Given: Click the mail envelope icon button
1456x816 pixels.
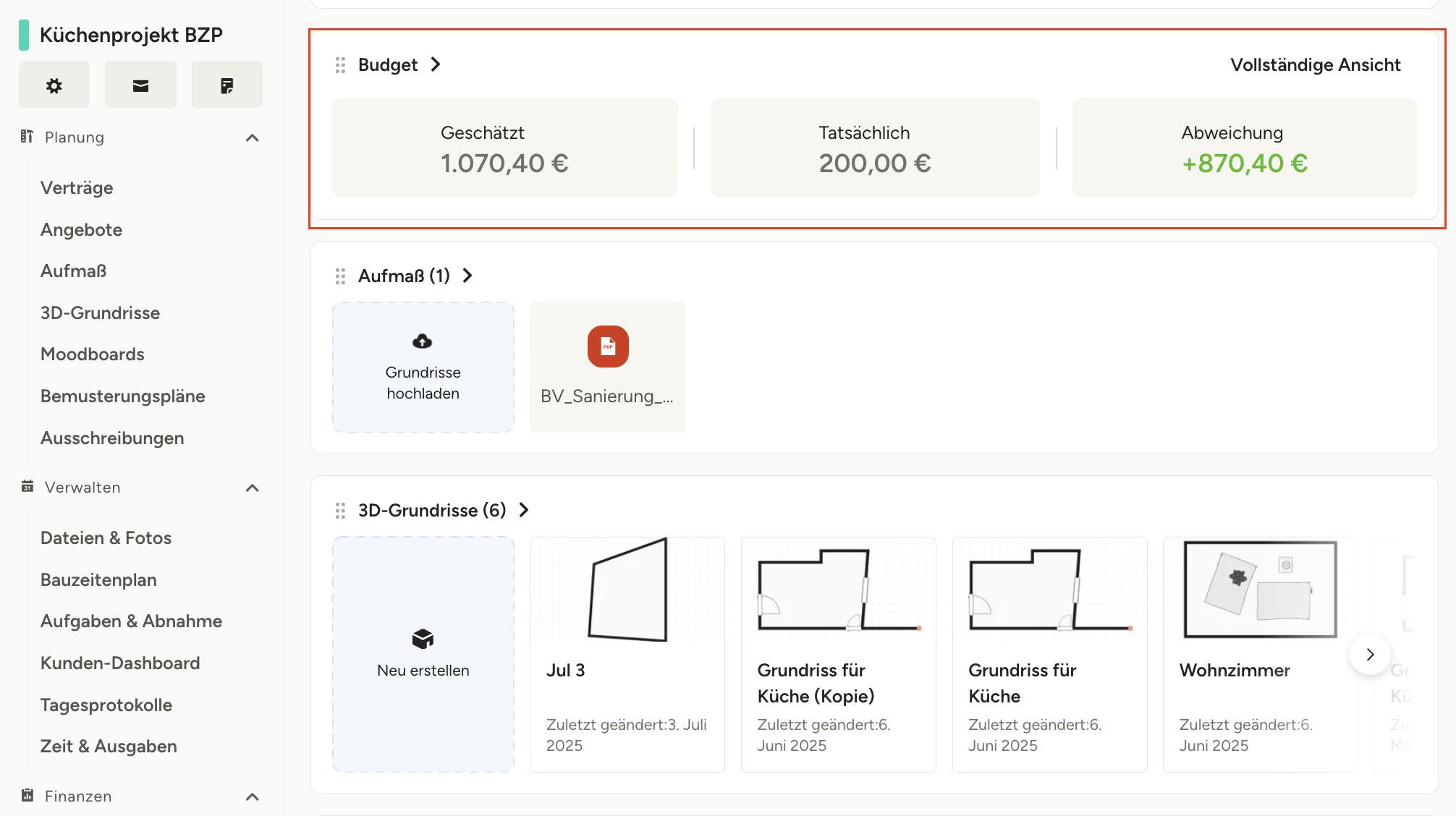Looking at the screenshot, I should click(140, 85).
